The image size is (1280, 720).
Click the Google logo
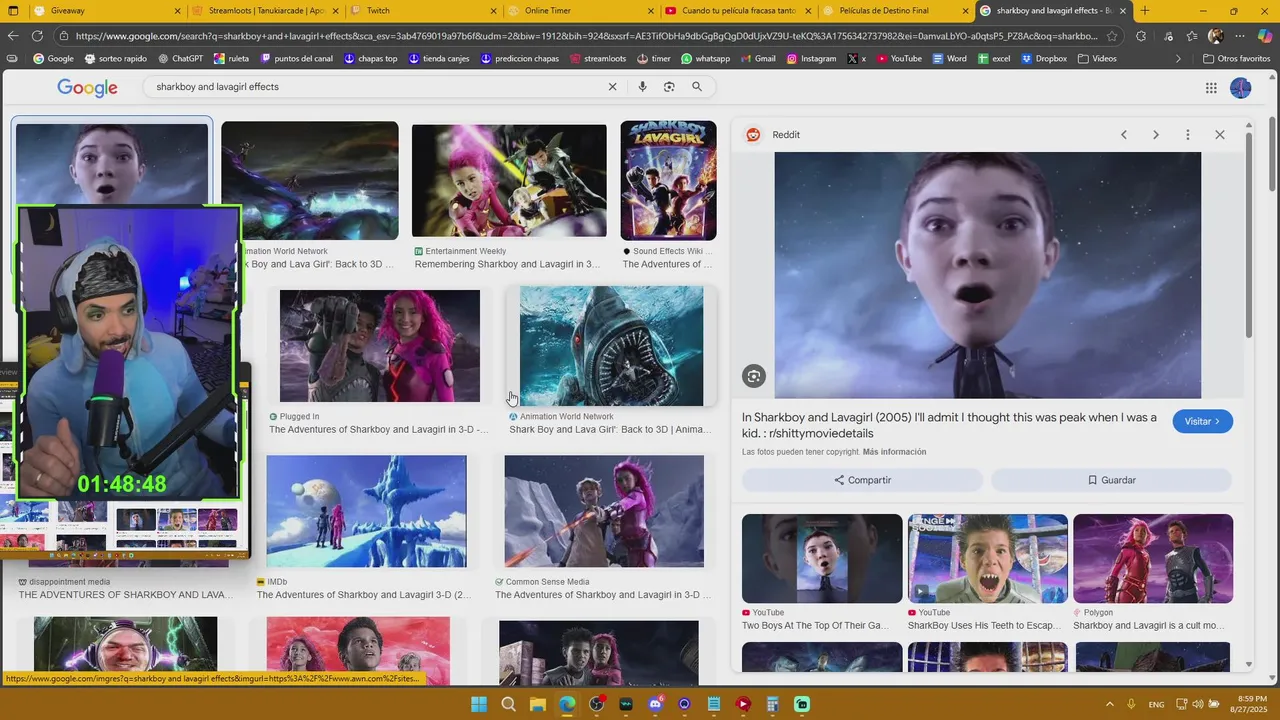[x=87, y=88]
